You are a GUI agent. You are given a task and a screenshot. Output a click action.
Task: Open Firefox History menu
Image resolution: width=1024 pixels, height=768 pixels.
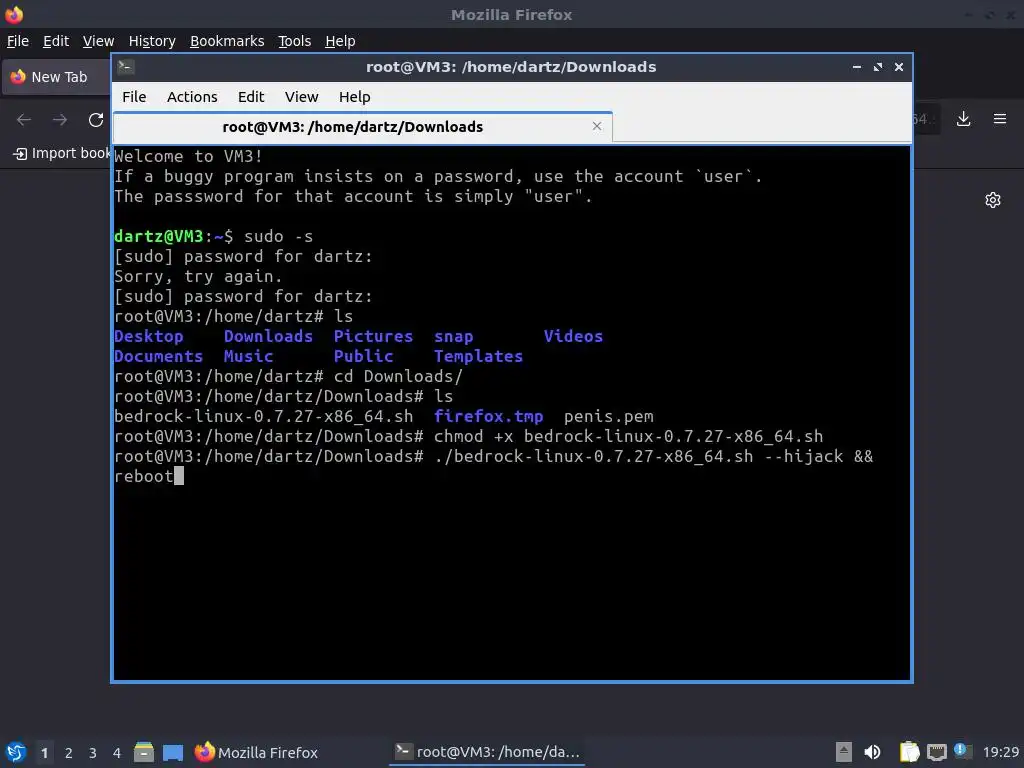[x=152, y=41]
